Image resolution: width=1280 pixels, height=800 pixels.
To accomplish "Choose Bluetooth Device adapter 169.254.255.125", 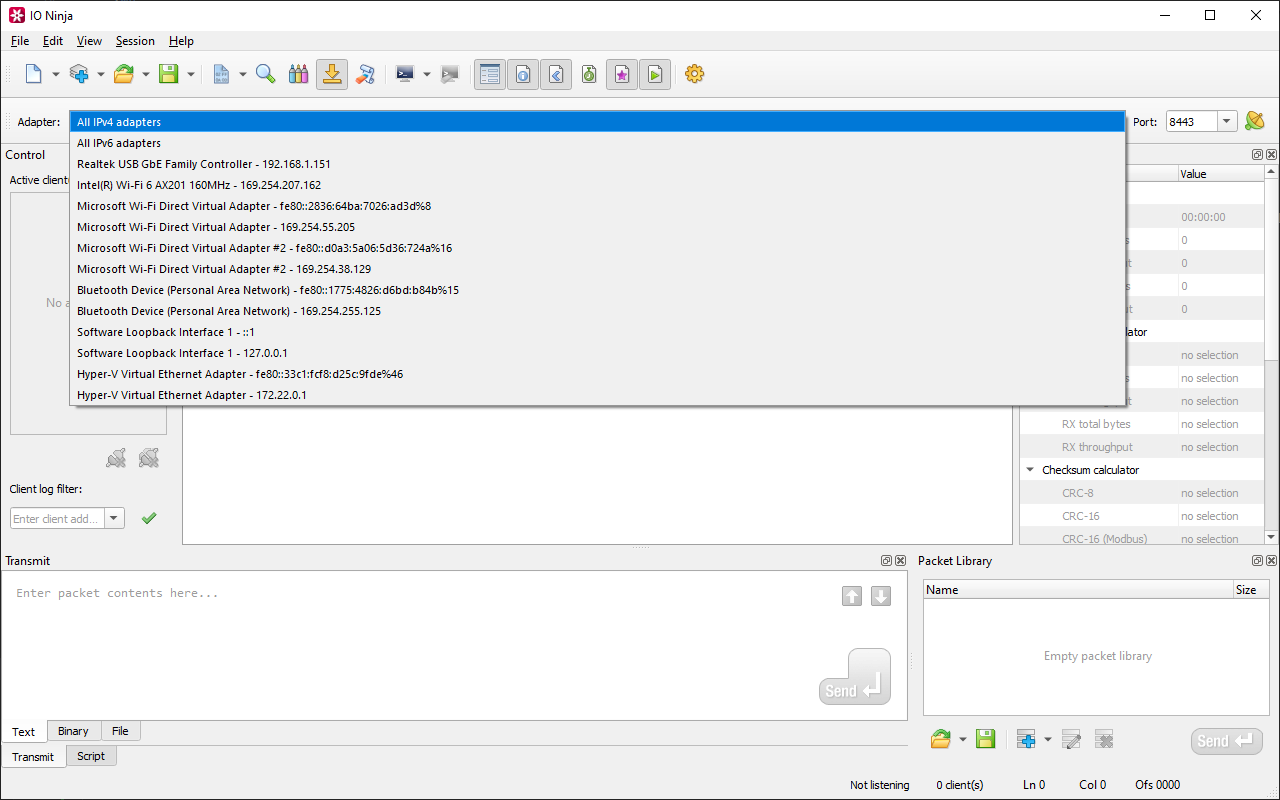I will click(x=597, y=311).
